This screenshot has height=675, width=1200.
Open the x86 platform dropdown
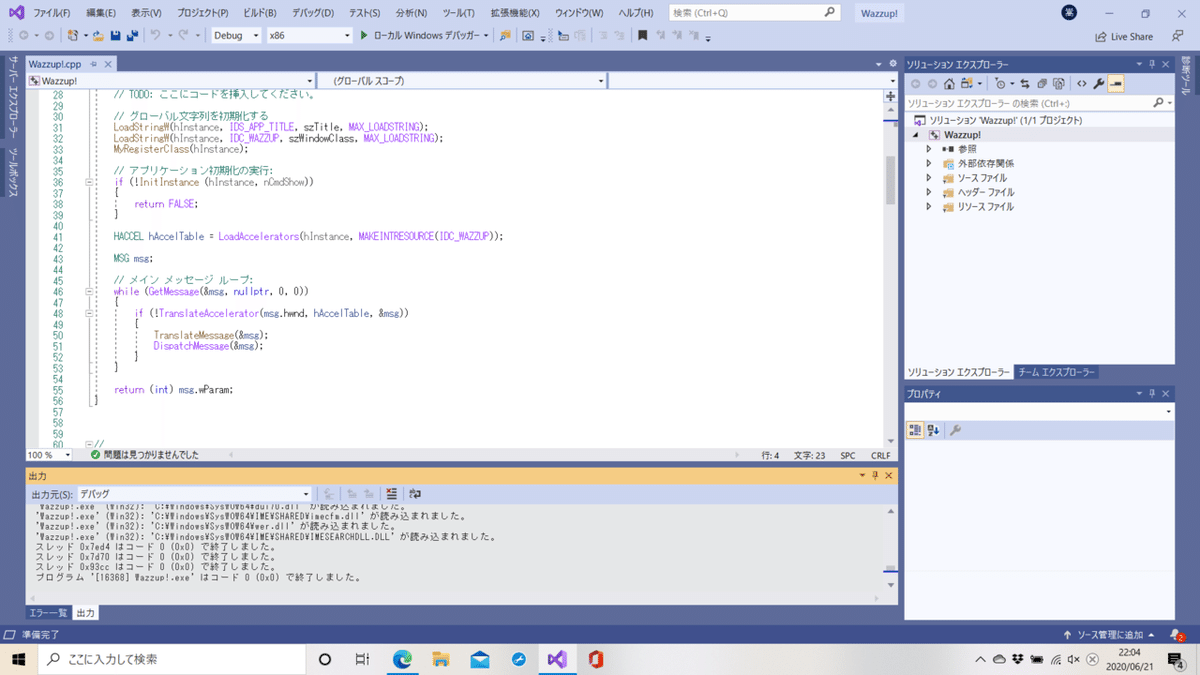(309, 36)
